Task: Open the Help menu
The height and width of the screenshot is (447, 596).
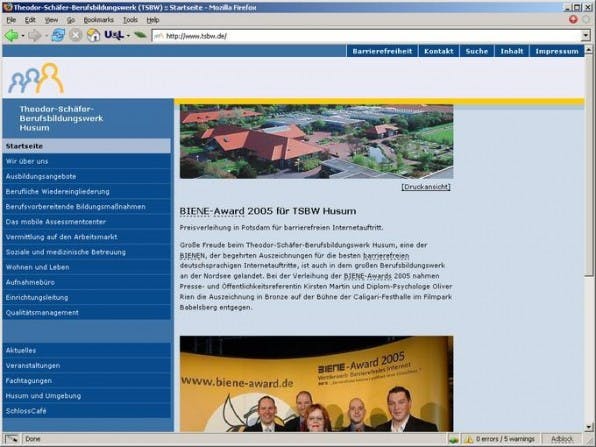Action: pyautogui.click(x=153, y=20)
